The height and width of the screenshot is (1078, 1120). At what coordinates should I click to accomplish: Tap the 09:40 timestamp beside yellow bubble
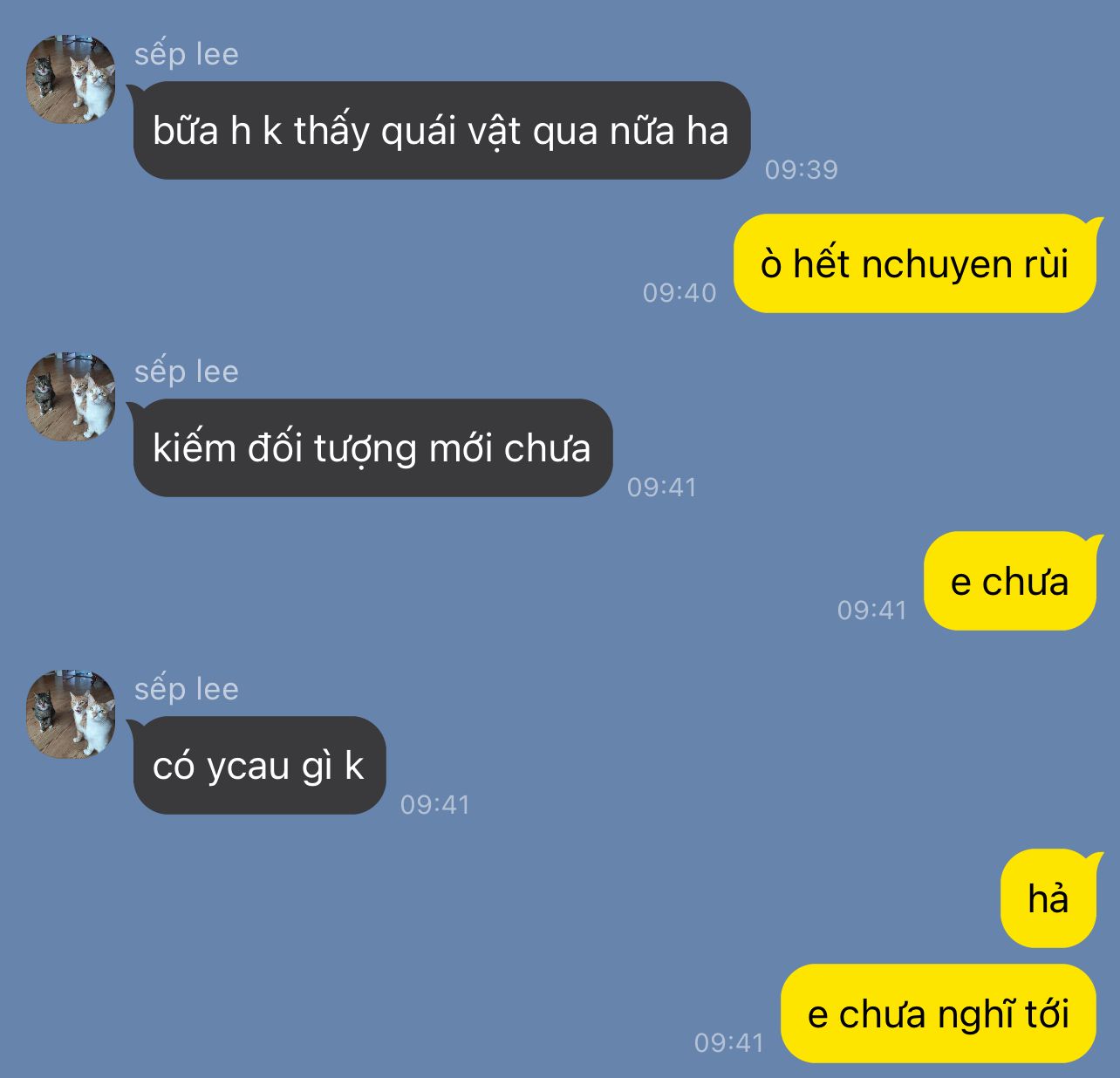[680, 292]
